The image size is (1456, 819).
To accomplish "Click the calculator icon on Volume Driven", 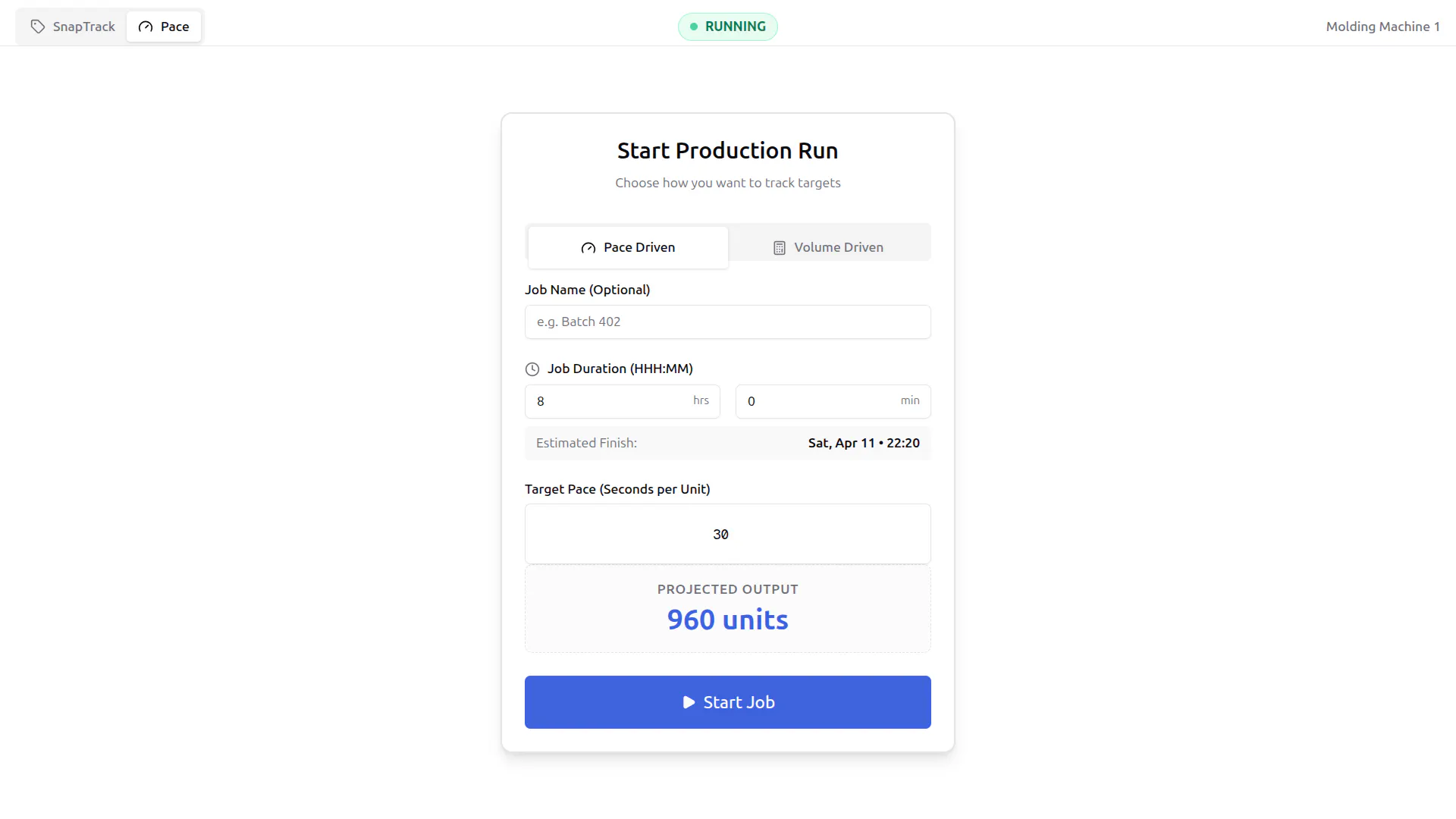I will 780,248.
